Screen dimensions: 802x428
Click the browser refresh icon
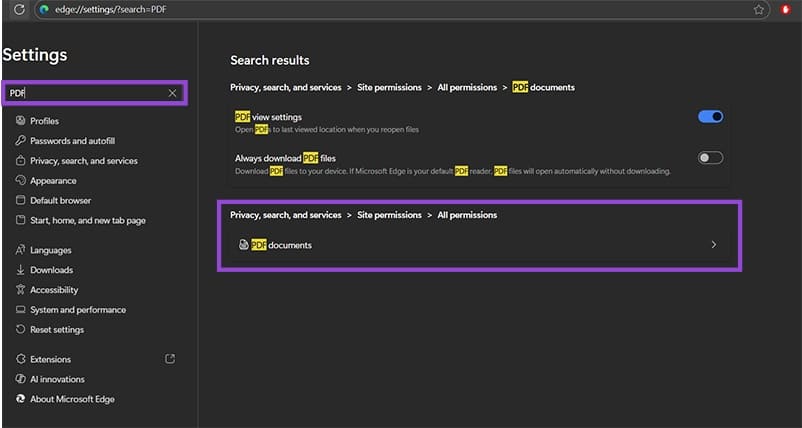19,9
